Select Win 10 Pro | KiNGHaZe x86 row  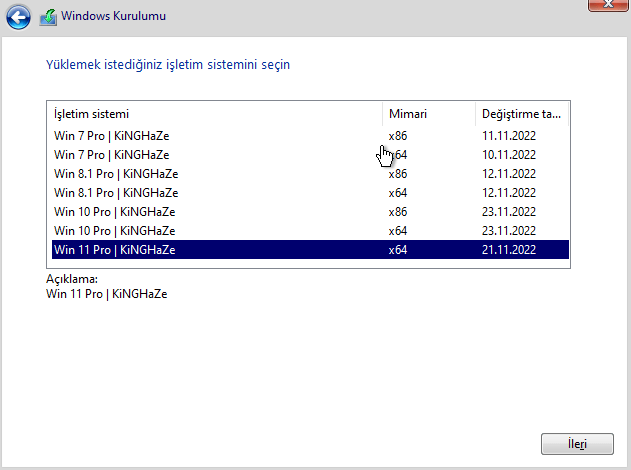pos(310,212)
